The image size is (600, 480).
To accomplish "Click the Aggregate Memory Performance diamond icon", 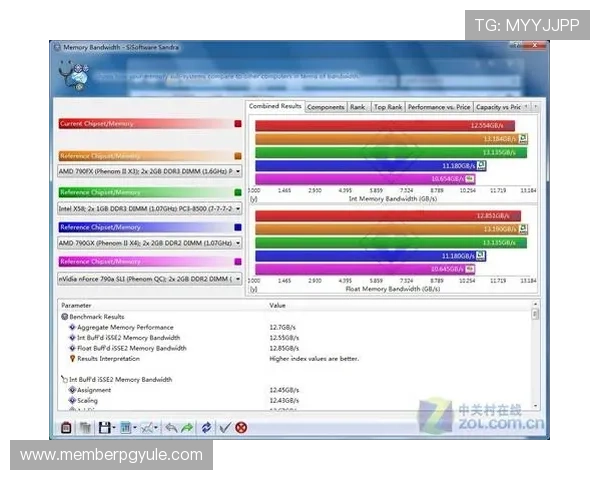I will tap(72, 327).
